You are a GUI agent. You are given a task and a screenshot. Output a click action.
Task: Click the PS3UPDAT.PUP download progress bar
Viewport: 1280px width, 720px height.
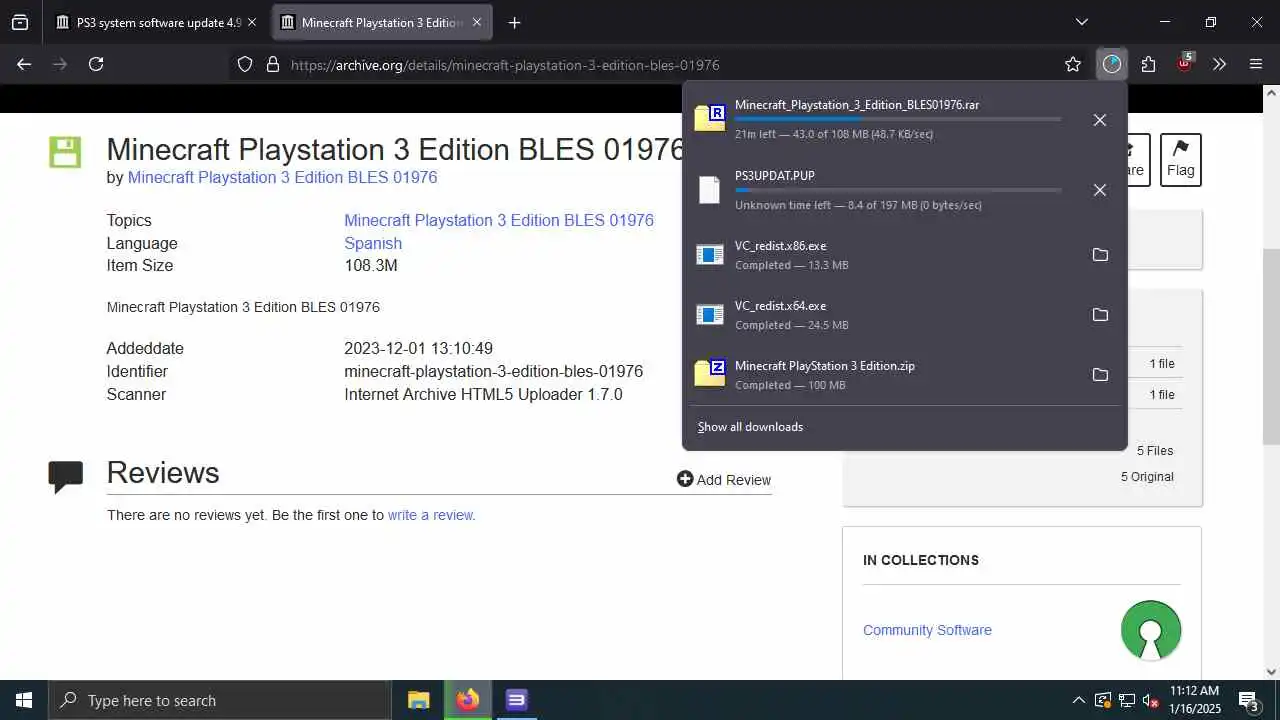898,190
